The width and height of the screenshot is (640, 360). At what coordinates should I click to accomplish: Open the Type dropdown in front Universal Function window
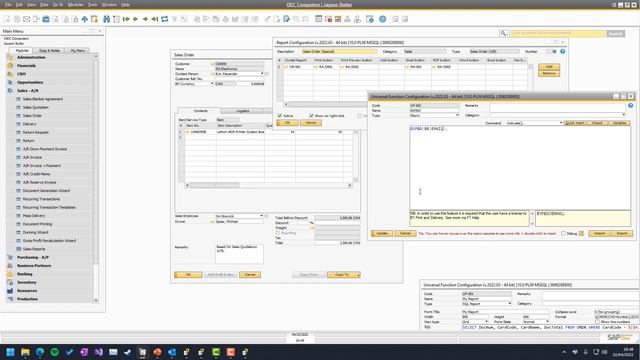tap(457, 116)
